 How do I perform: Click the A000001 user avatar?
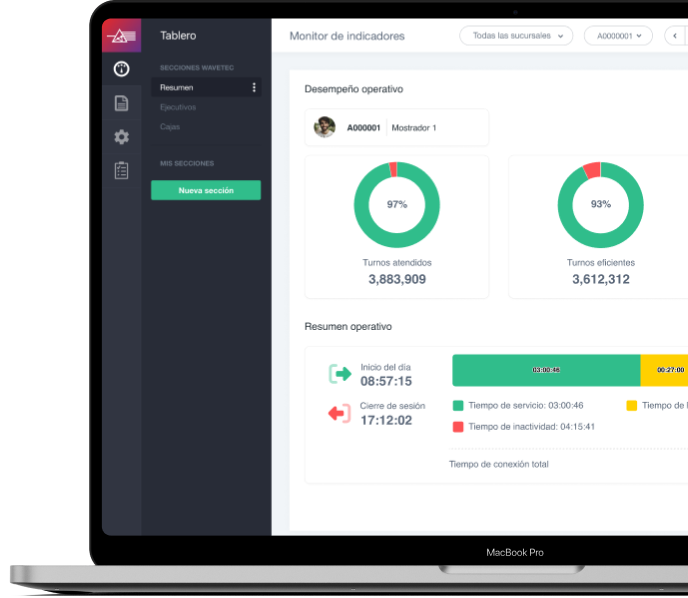tap(324, 128)
